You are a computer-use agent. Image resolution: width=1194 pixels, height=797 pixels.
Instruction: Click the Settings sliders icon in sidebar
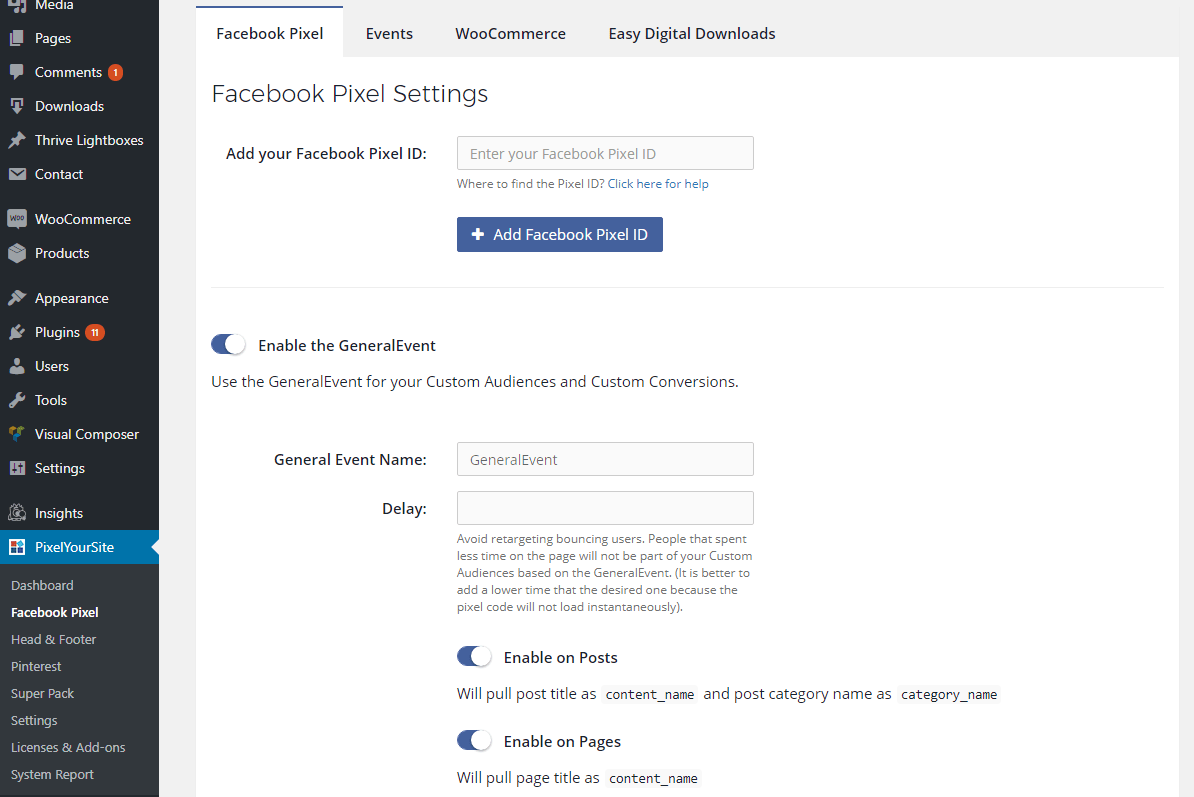tap(17, 468)
